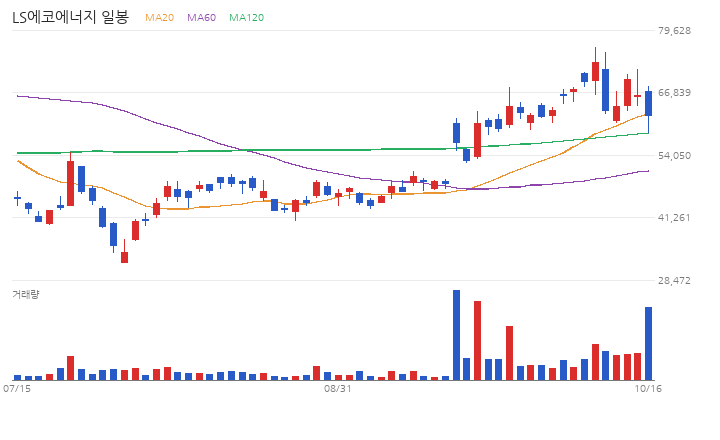
Task: Click the 07/15 date axis label
Action: tap(17, 389)
